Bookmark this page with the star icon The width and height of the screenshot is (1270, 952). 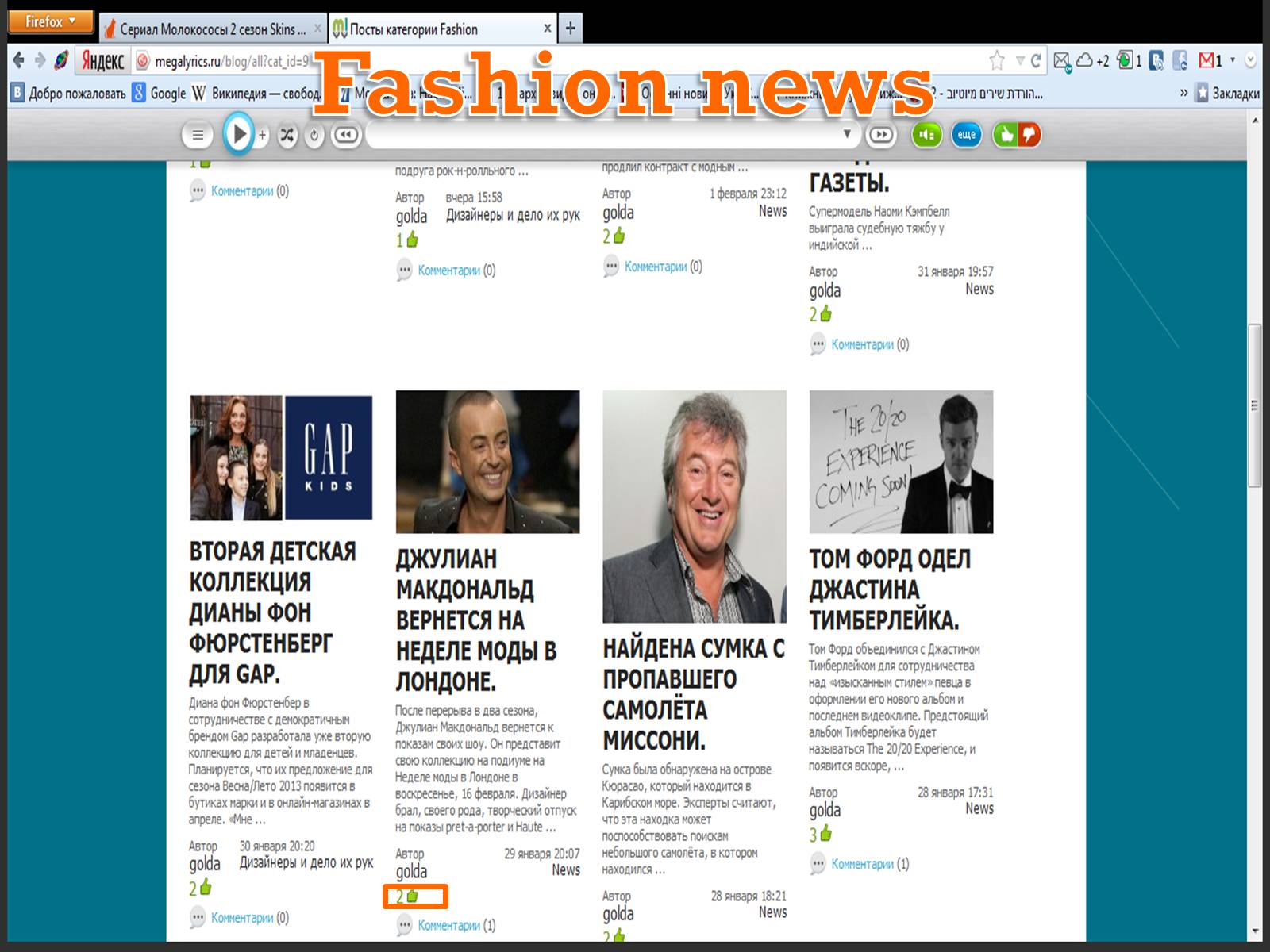(996, 60)
